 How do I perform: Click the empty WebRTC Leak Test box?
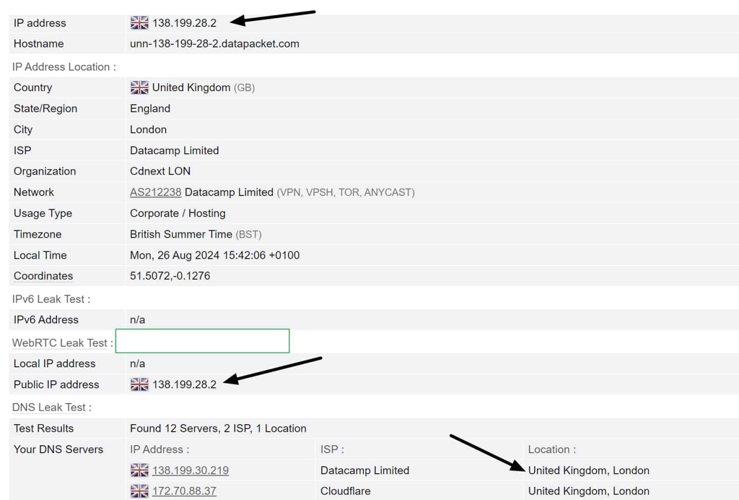(x=202, y=341)
